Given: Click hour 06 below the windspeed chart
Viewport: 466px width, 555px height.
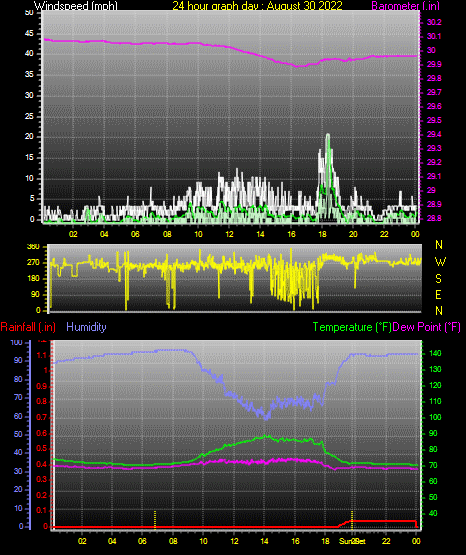Looking at the screenshot, I should click(135, 234).
